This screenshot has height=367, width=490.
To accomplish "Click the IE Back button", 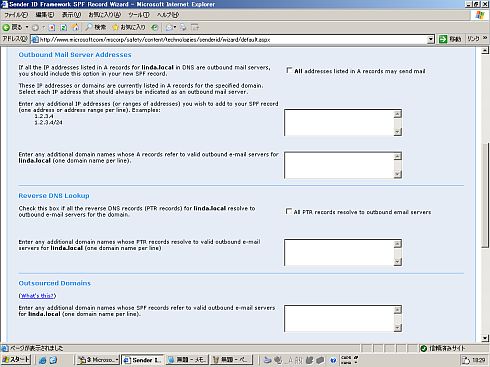I will click(x=12, y=27).
